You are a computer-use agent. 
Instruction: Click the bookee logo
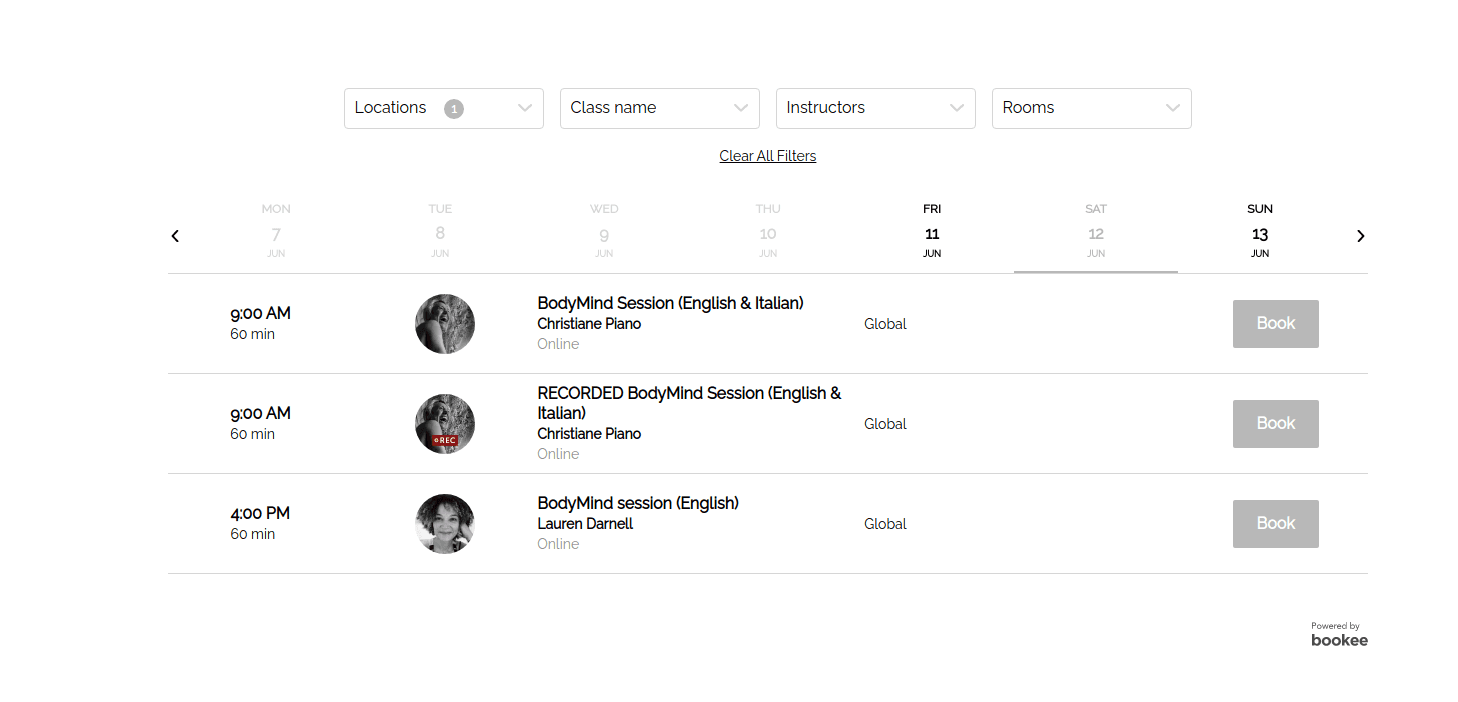1339,640
